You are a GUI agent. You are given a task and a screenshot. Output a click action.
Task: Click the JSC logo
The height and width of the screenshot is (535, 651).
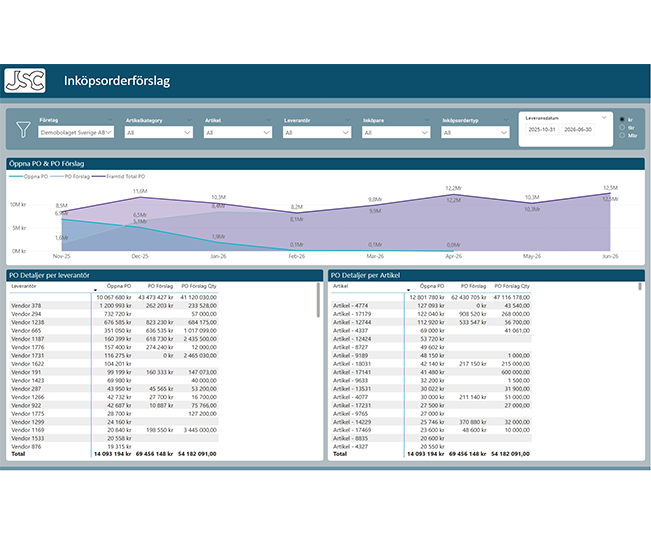click(x=25, y=81)
